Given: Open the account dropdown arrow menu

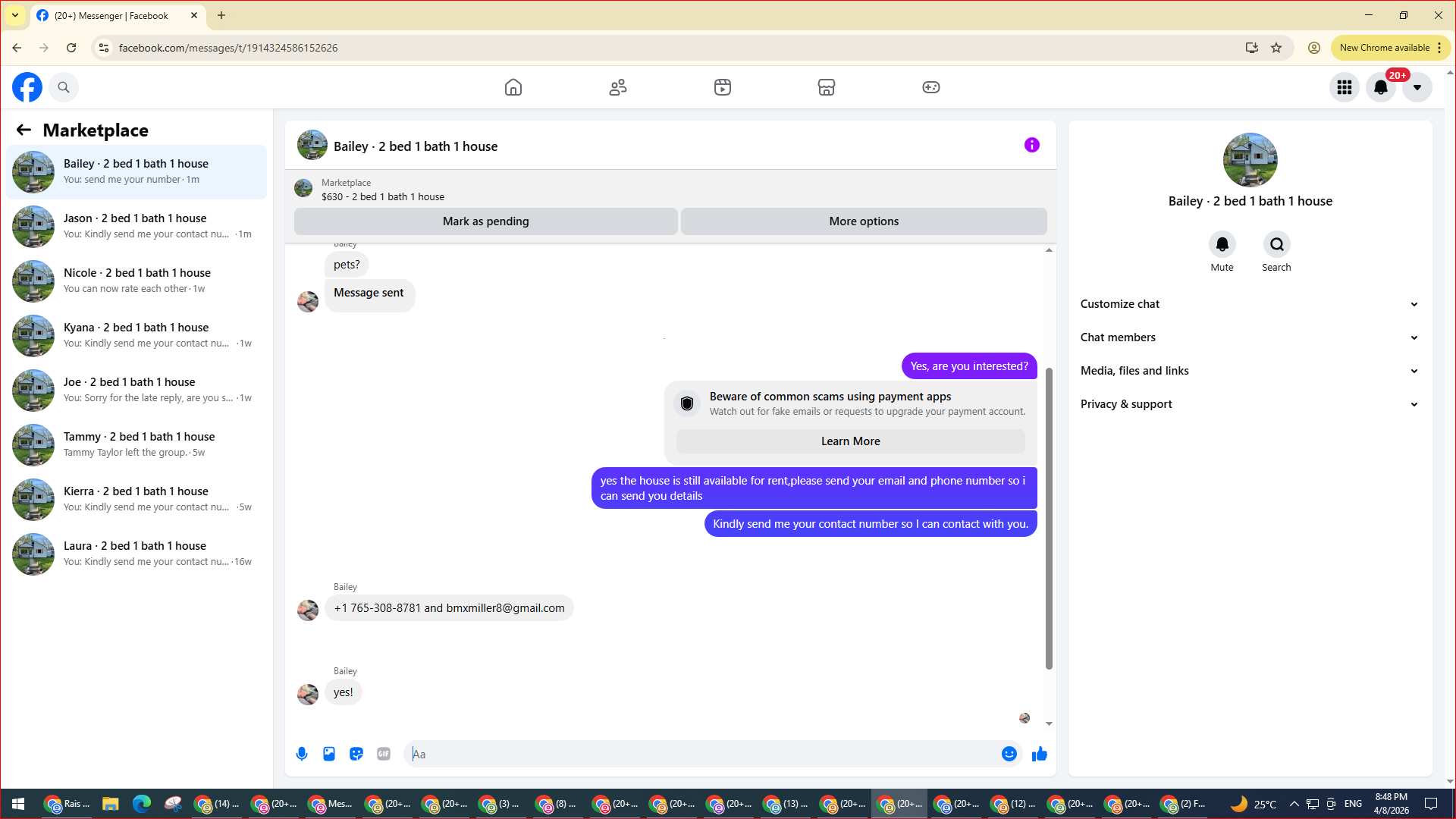Looking at the screenshot, I should [x=1417, y=87].
